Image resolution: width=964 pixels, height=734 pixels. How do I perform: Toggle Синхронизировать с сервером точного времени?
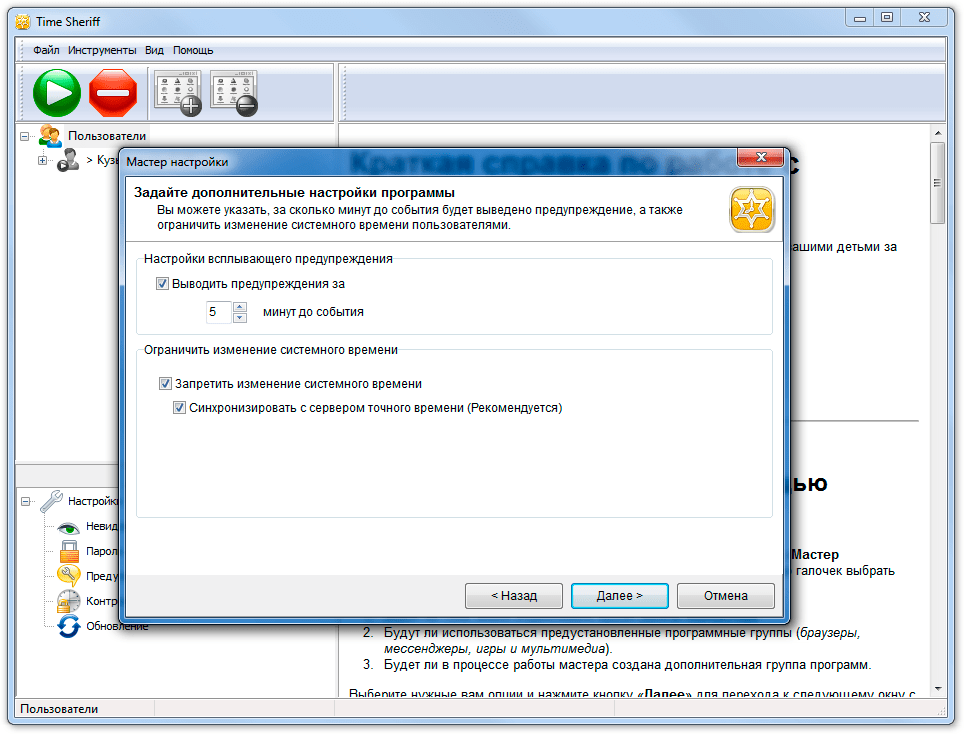pos(179,408)
